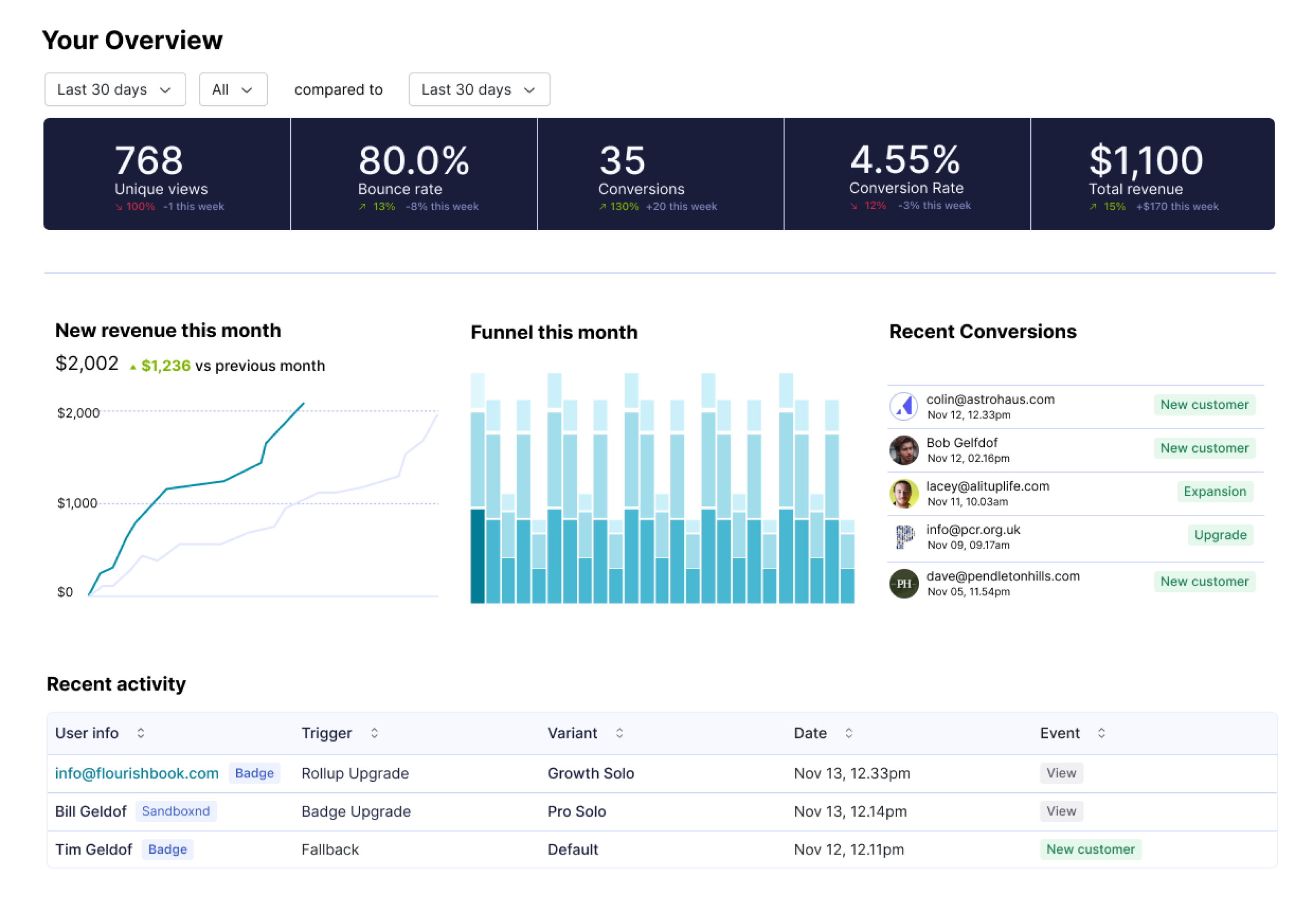Click View event for Bill Geldof row
Screen dimensions: 1313x924
coord(1061,811)
